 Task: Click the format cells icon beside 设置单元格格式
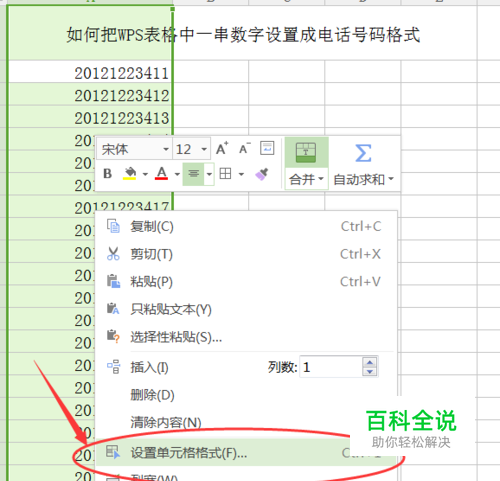(113, 452)
